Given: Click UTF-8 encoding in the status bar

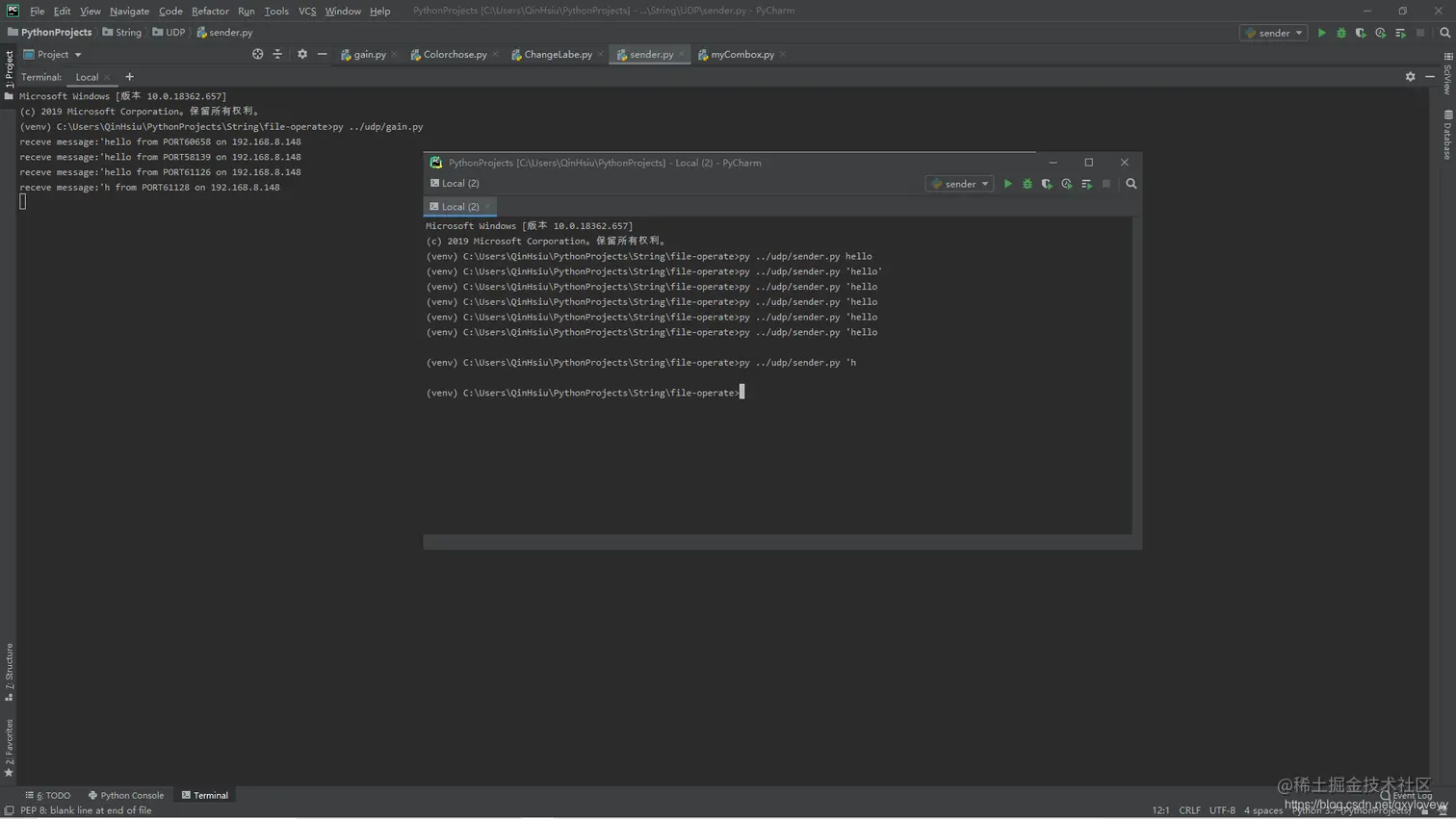Looking at the screenshot, I should pyautogui.click(x=1222, y=810).
